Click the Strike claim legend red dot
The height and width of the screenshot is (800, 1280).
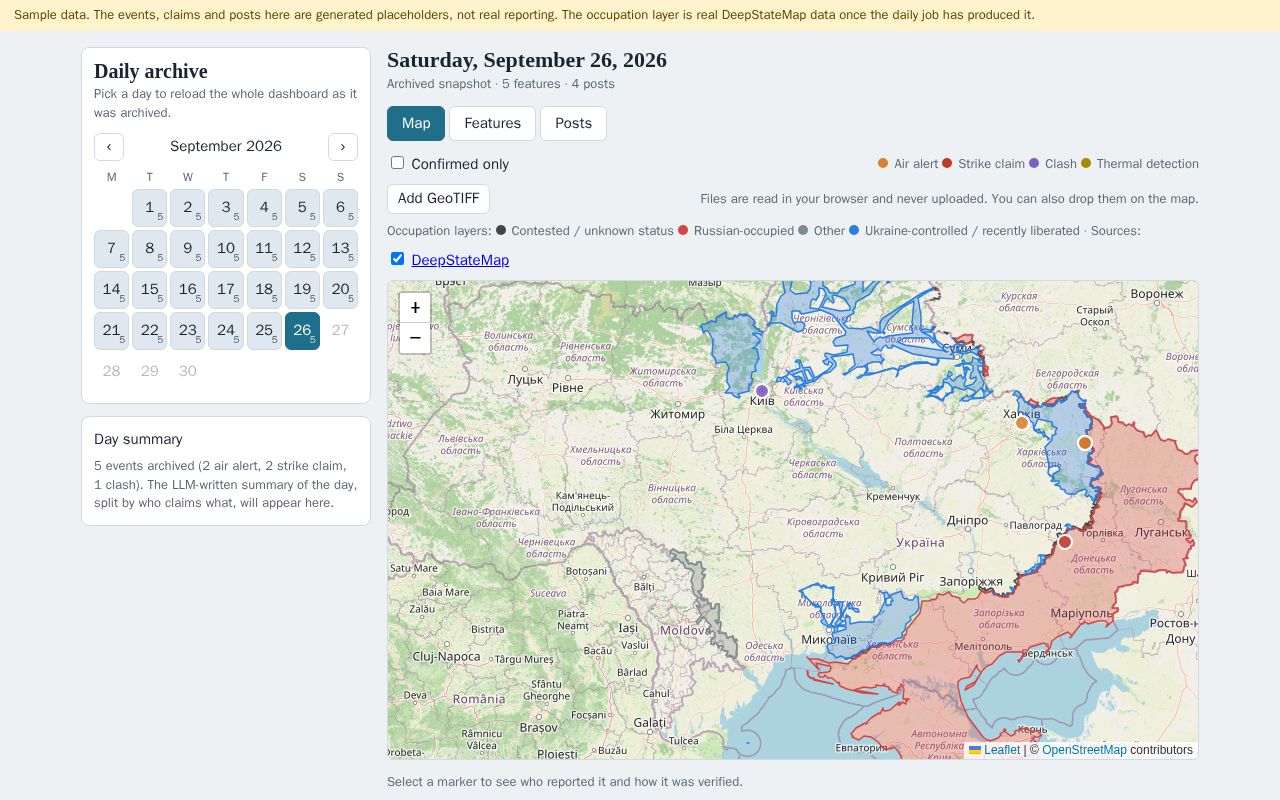pyautogui.click(x=947, y=163)
